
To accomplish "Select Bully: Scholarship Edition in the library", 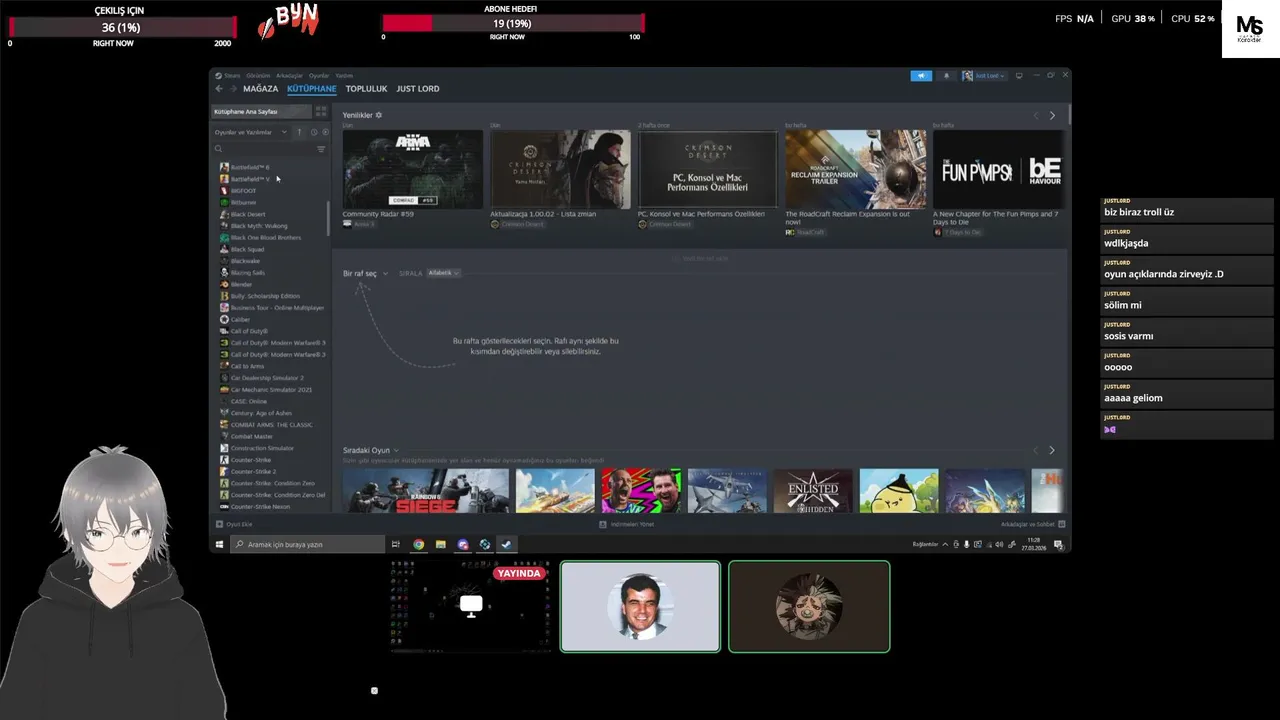I will pyautogui.click(x=265, y=296).
